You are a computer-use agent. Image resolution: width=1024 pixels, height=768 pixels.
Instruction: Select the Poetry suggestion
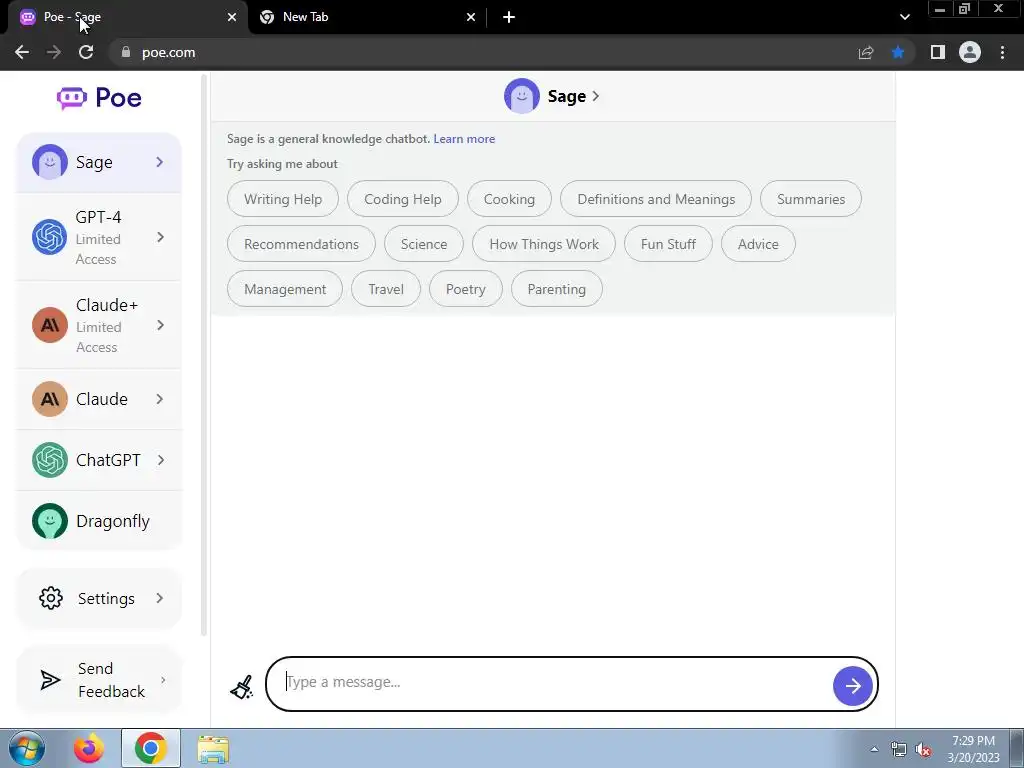(x=466, y=289)
